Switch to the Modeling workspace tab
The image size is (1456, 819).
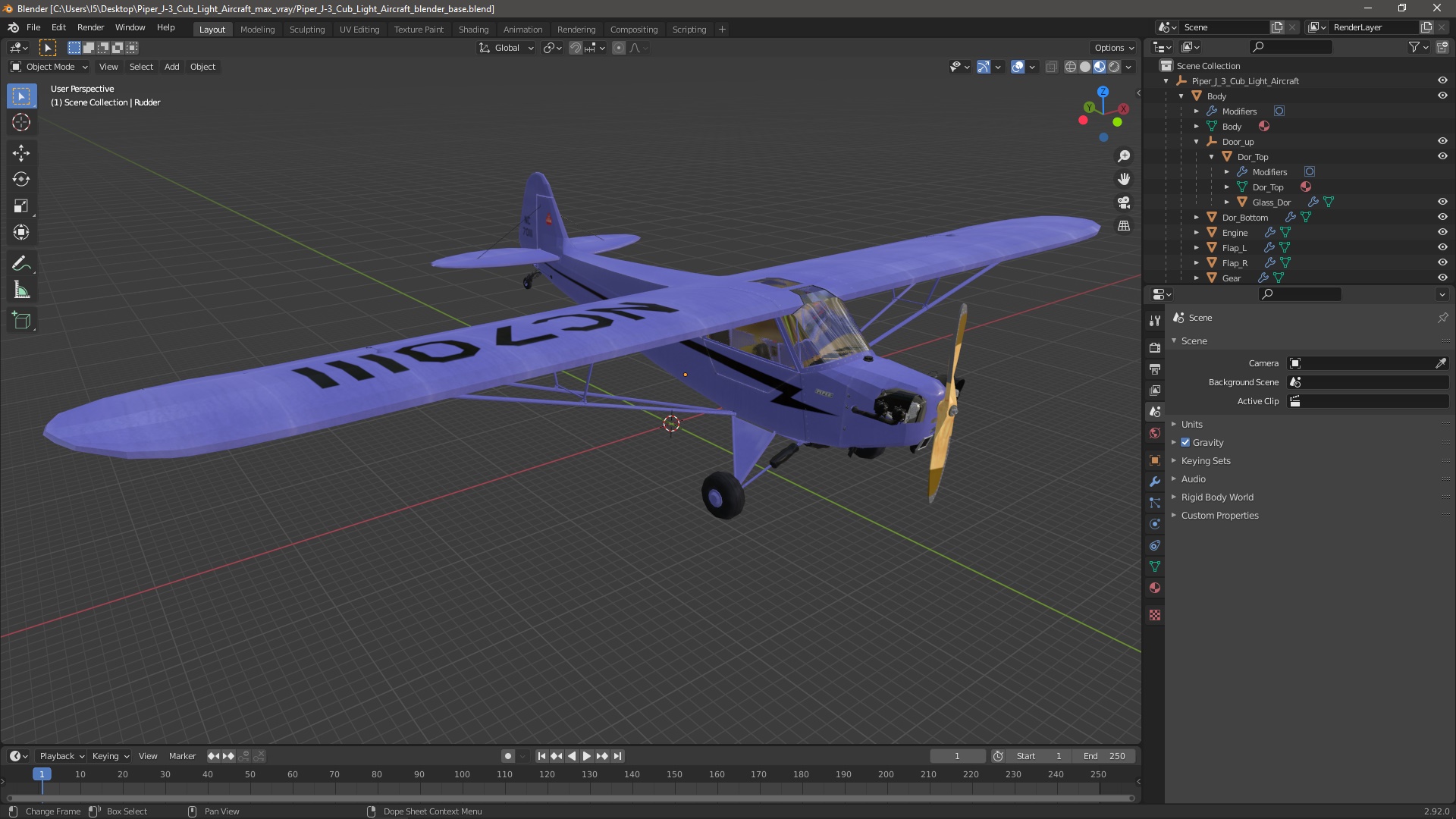coord(257,30)
